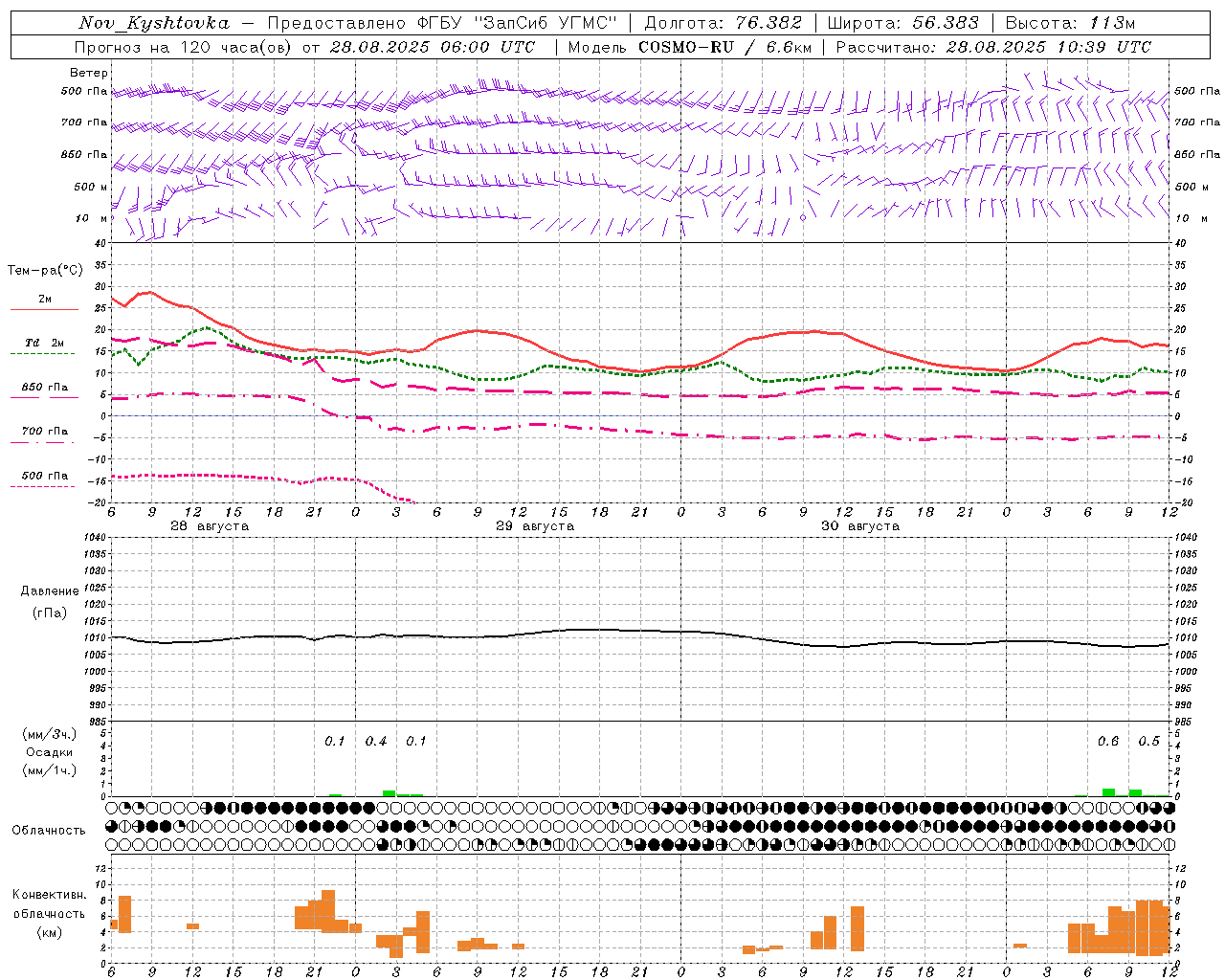The image size is (1225, 980).
Task: Click the 'Облачность' cloud cover label
Action: [49, 831]
